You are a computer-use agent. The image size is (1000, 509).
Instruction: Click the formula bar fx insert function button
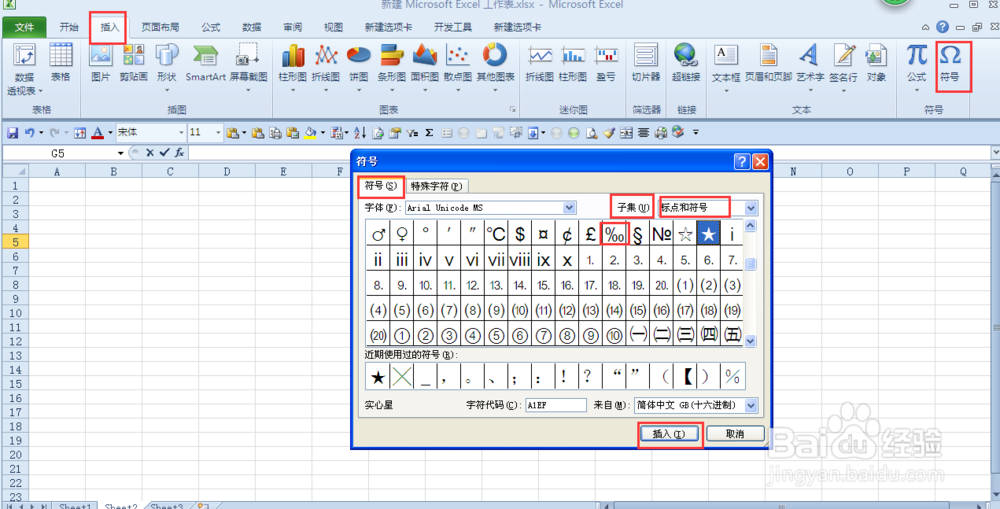180,153
